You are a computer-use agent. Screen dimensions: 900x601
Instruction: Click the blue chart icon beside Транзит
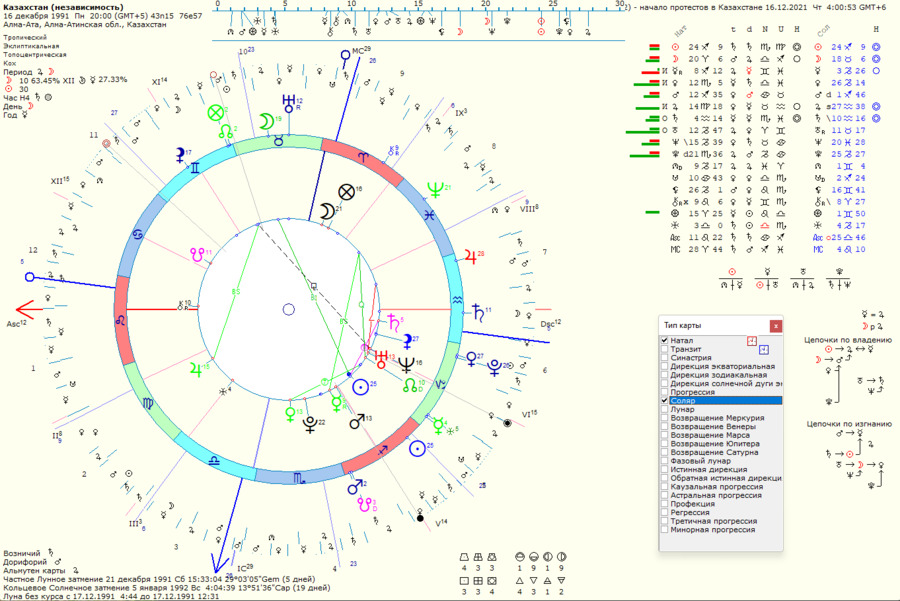pyautogui.click(x=763, y=349)
